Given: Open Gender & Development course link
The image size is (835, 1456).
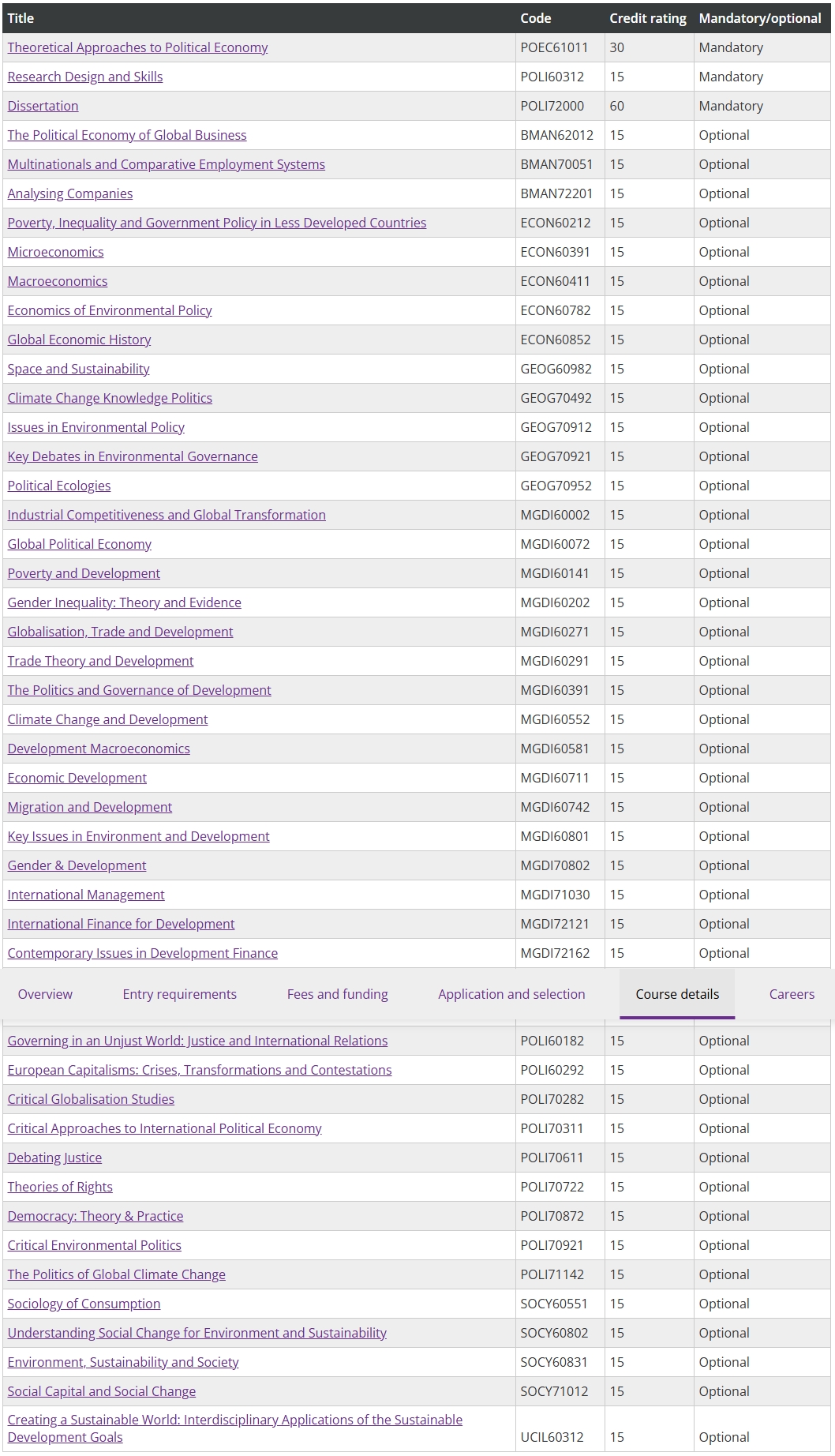Looking at the screenshot, I should (x=77, y=865).
